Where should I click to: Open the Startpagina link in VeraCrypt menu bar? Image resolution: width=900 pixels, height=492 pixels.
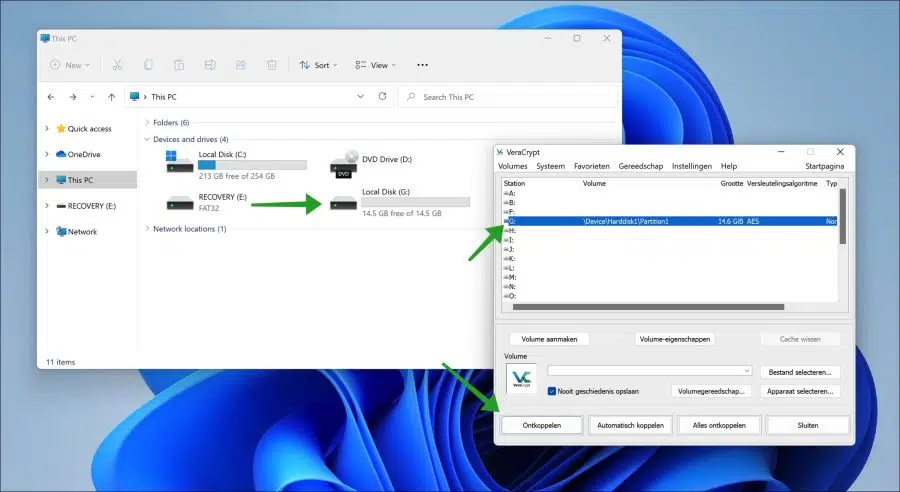pos(824,166)
